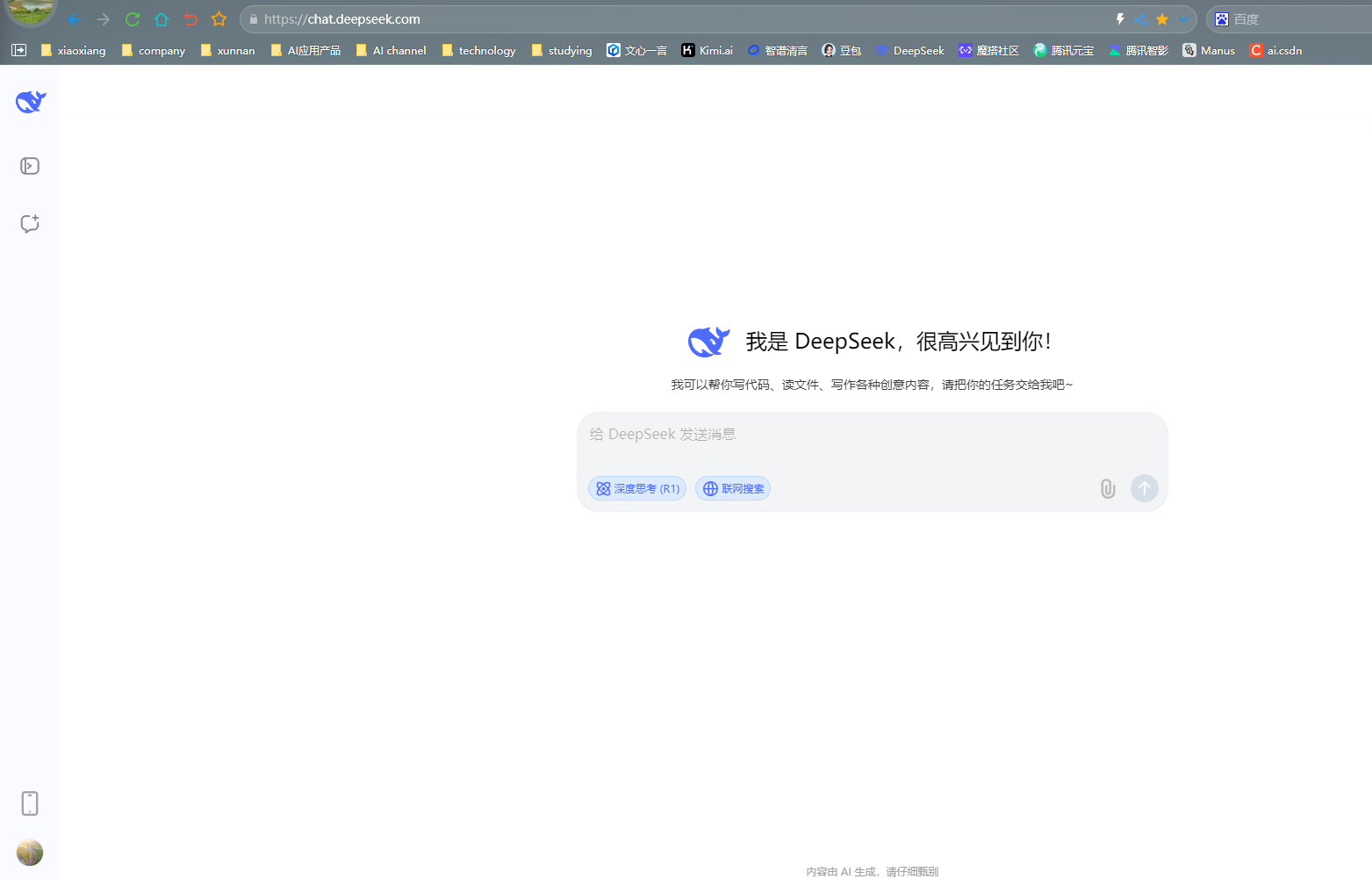1372x879 pixels.
Task: Click the Baidu paw search engine icon
Action: [1222, 19]
